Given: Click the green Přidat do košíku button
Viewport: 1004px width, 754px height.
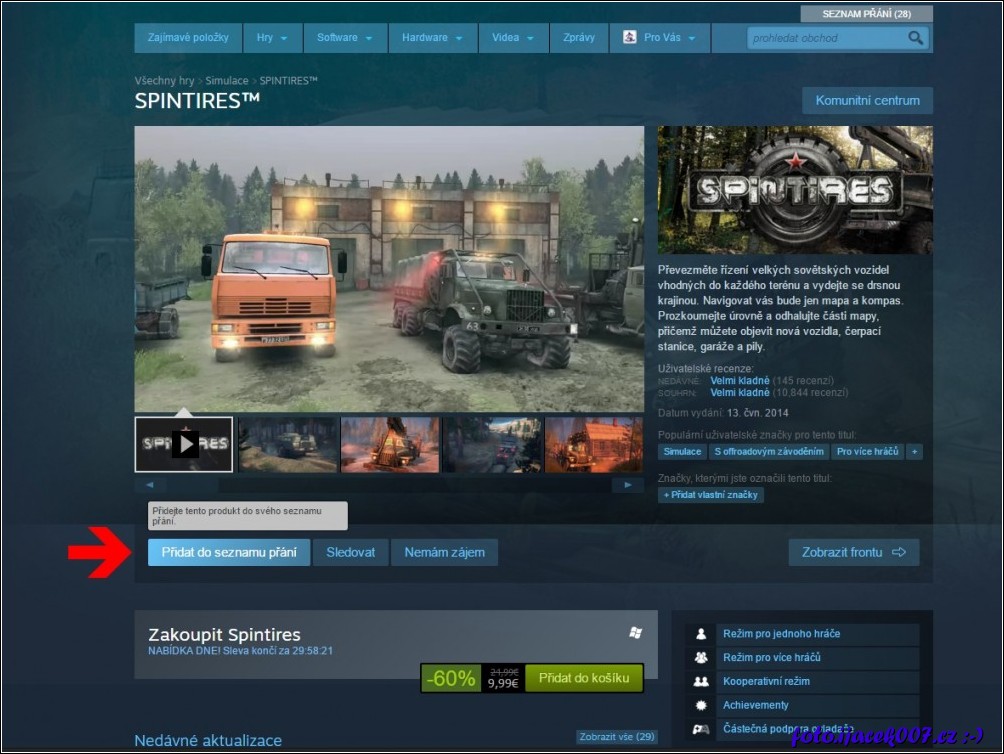Looking at the screenshot, I should coord(584,678).
